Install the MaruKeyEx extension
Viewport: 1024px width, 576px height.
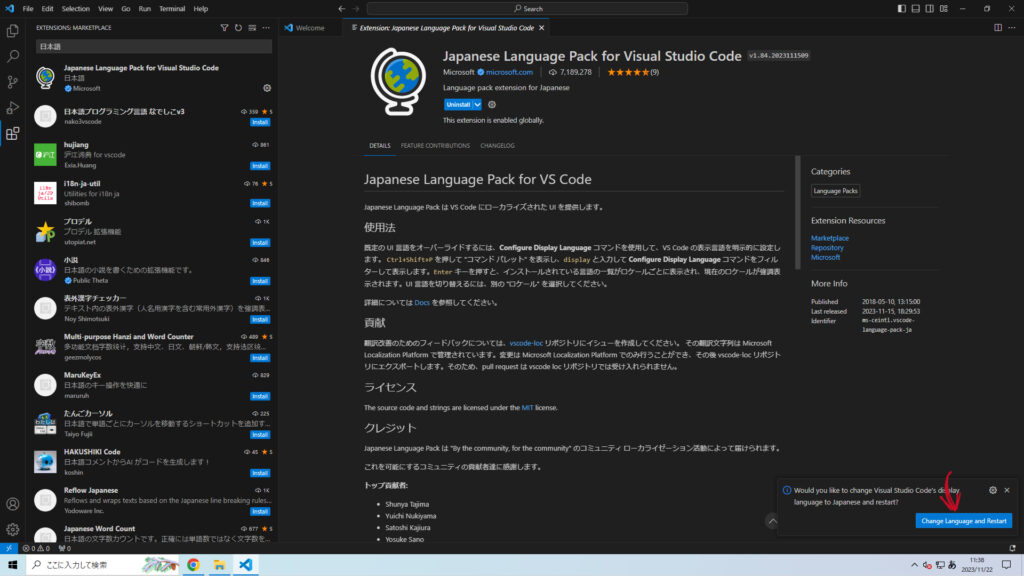260,396
